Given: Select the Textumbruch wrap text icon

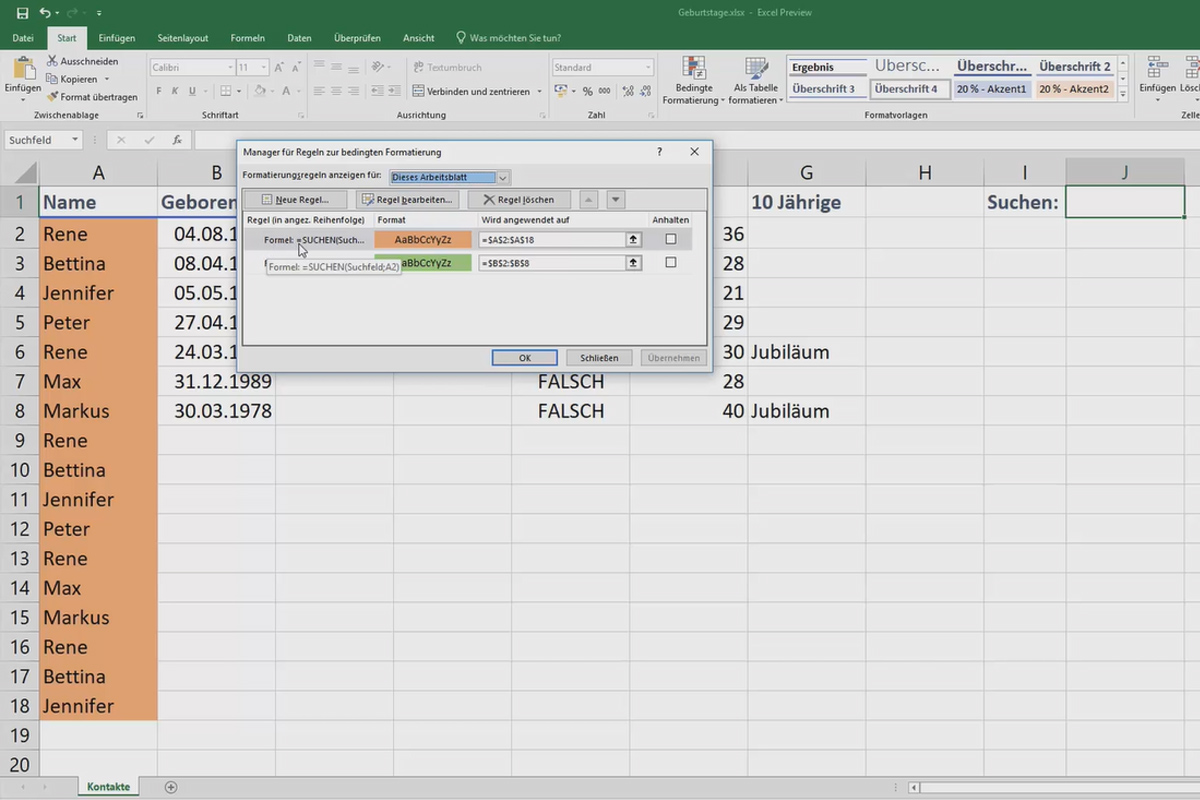Looking at the screenshot, I should click(x=418, y=67).
